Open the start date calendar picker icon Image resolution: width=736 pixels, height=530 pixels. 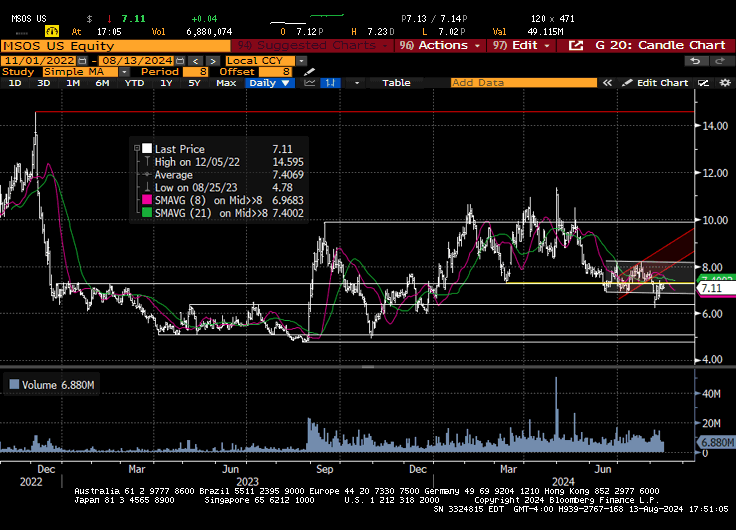[x=83, y=61]
